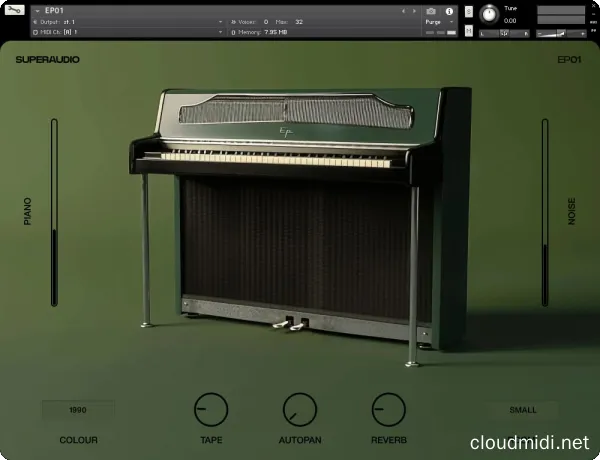600x460 pixels.
Task: Toggle the Mute (M) button
Action: 469,31
